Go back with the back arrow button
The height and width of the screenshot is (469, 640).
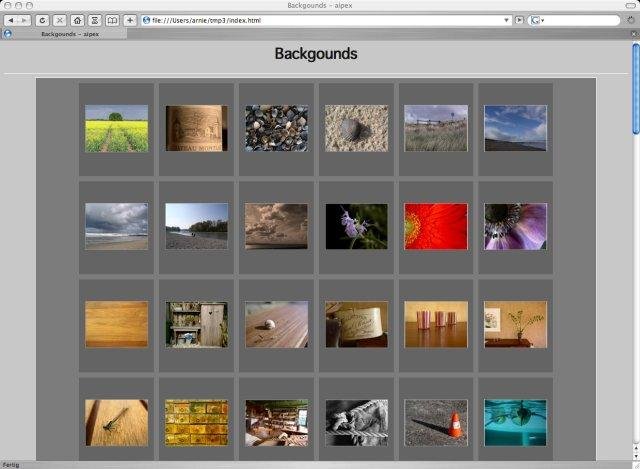coord(11,20)
